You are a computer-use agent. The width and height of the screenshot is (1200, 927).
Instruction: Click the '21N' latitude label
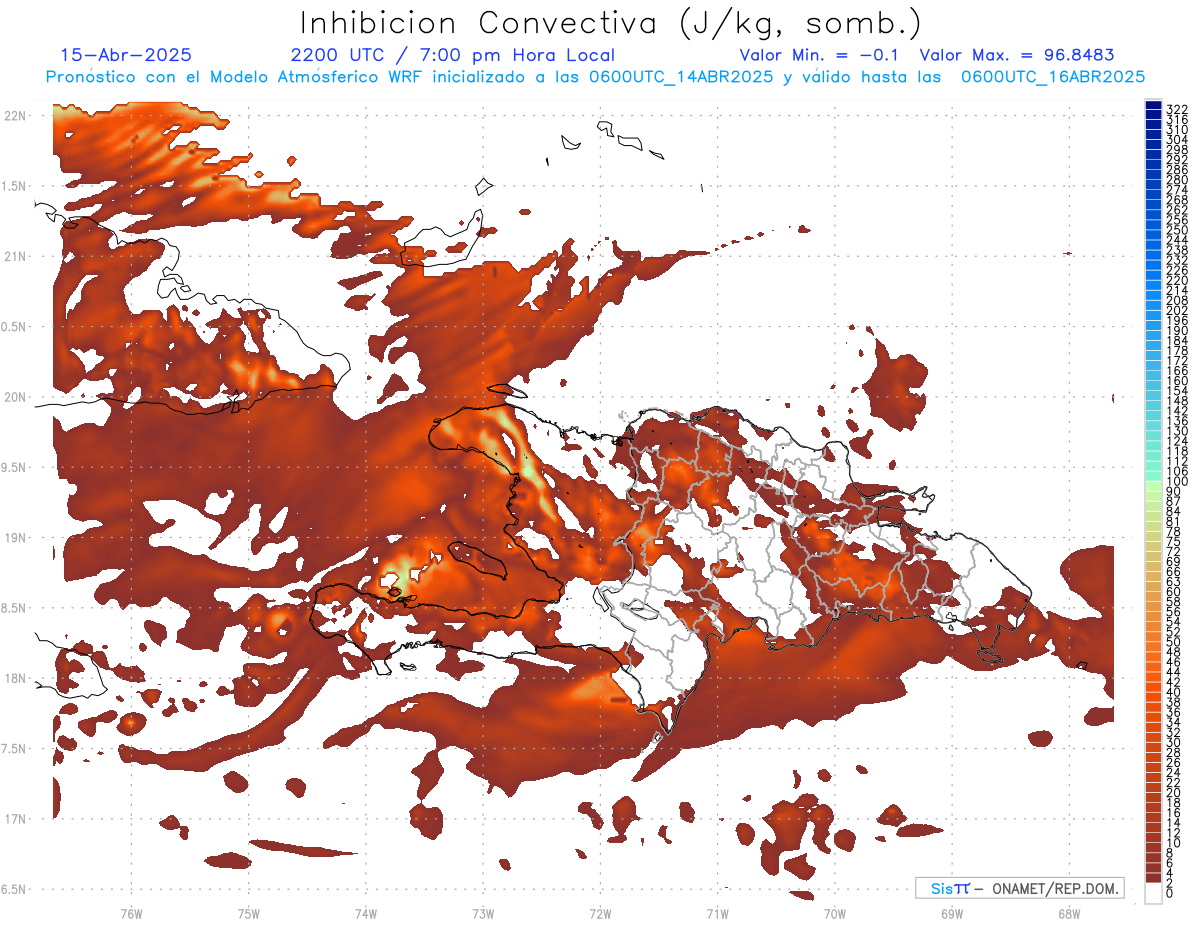15,256
